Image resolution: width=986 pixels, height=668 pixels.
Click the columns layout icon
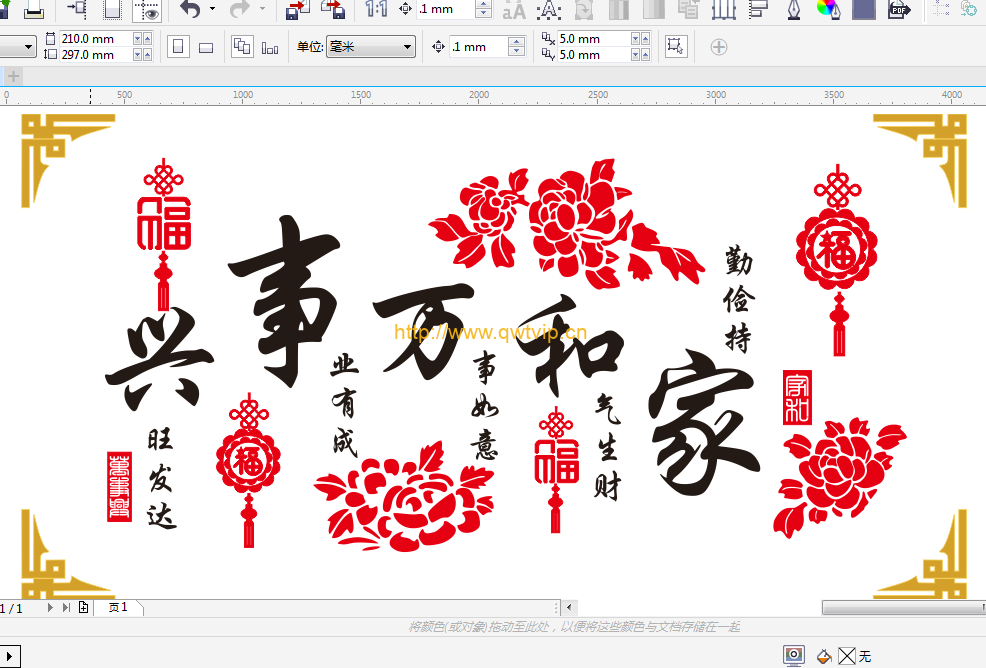pyautogui.click(x=619, y=9)
